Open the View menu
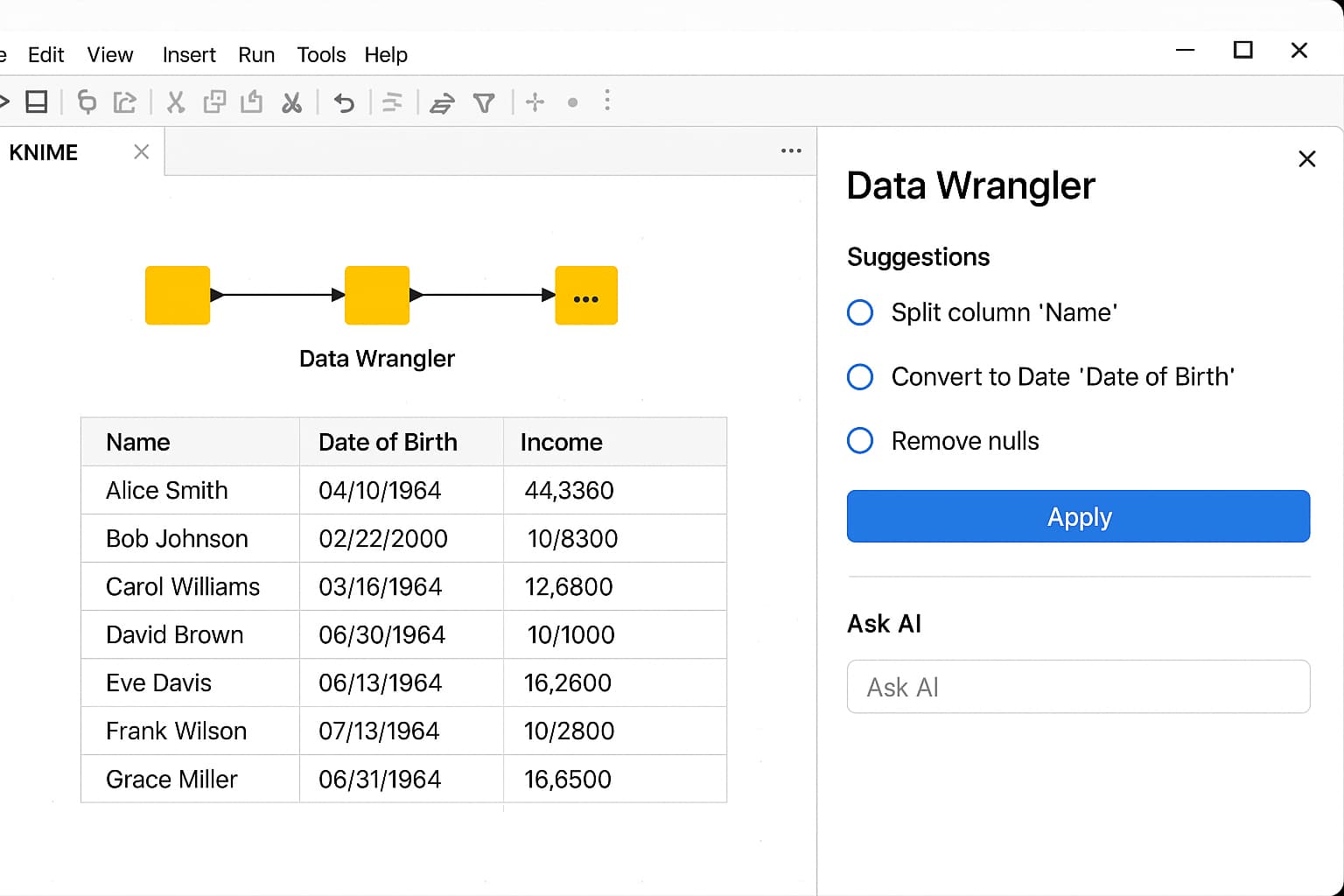The image size is (1344, 896). pos(110,55)
